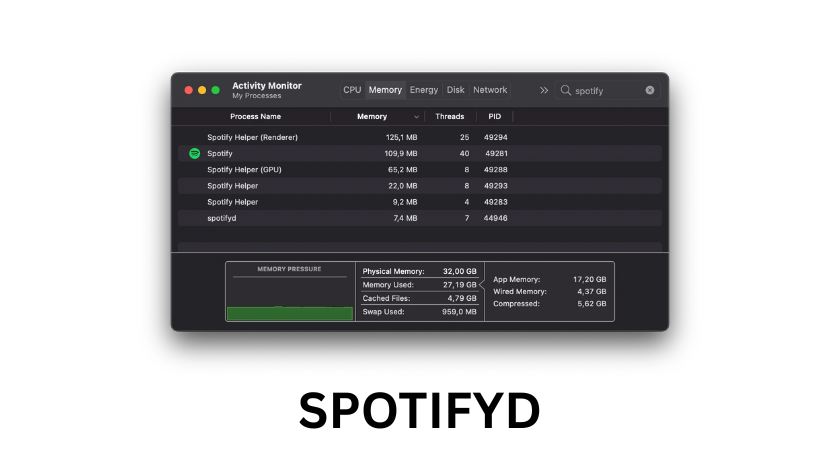Click the Physical Memory 32,00 GB value
The width and height of the screenshot is (840, 470).
coord(460,271)
